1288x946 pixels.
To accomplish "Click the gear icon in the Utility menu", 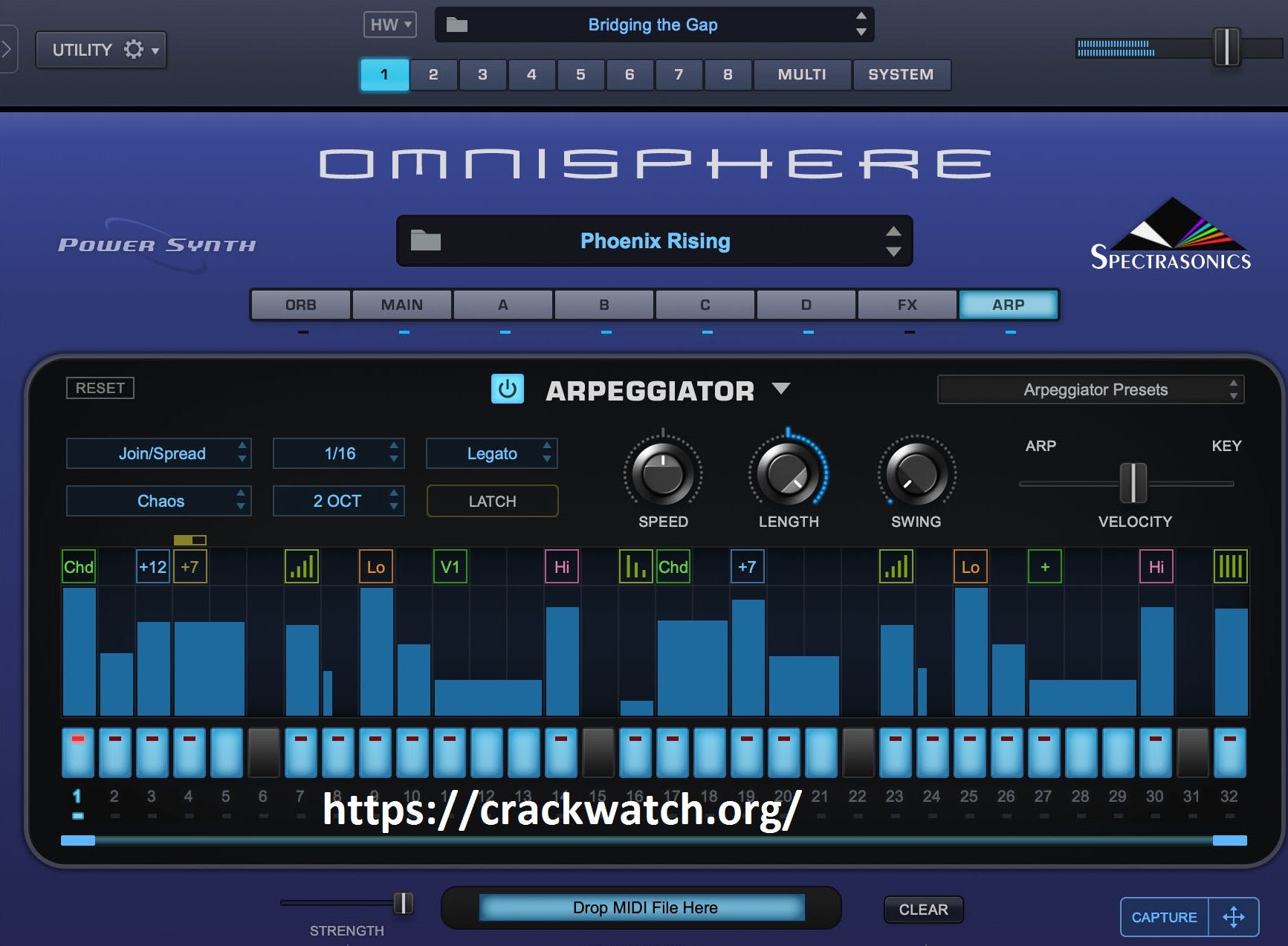I will tap(134, 49).
